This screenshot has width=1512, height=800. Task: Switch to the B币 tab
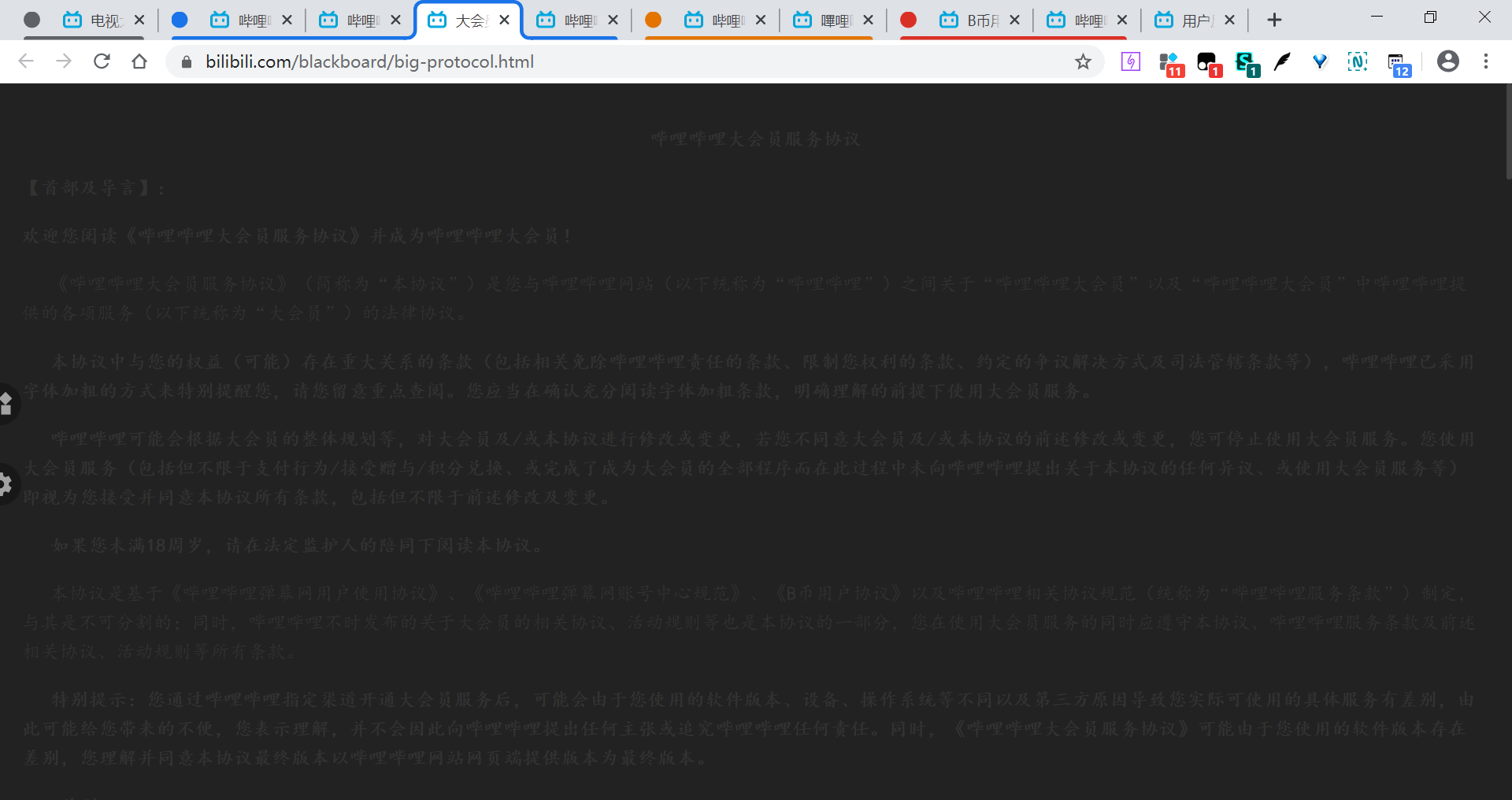point(976,20)
